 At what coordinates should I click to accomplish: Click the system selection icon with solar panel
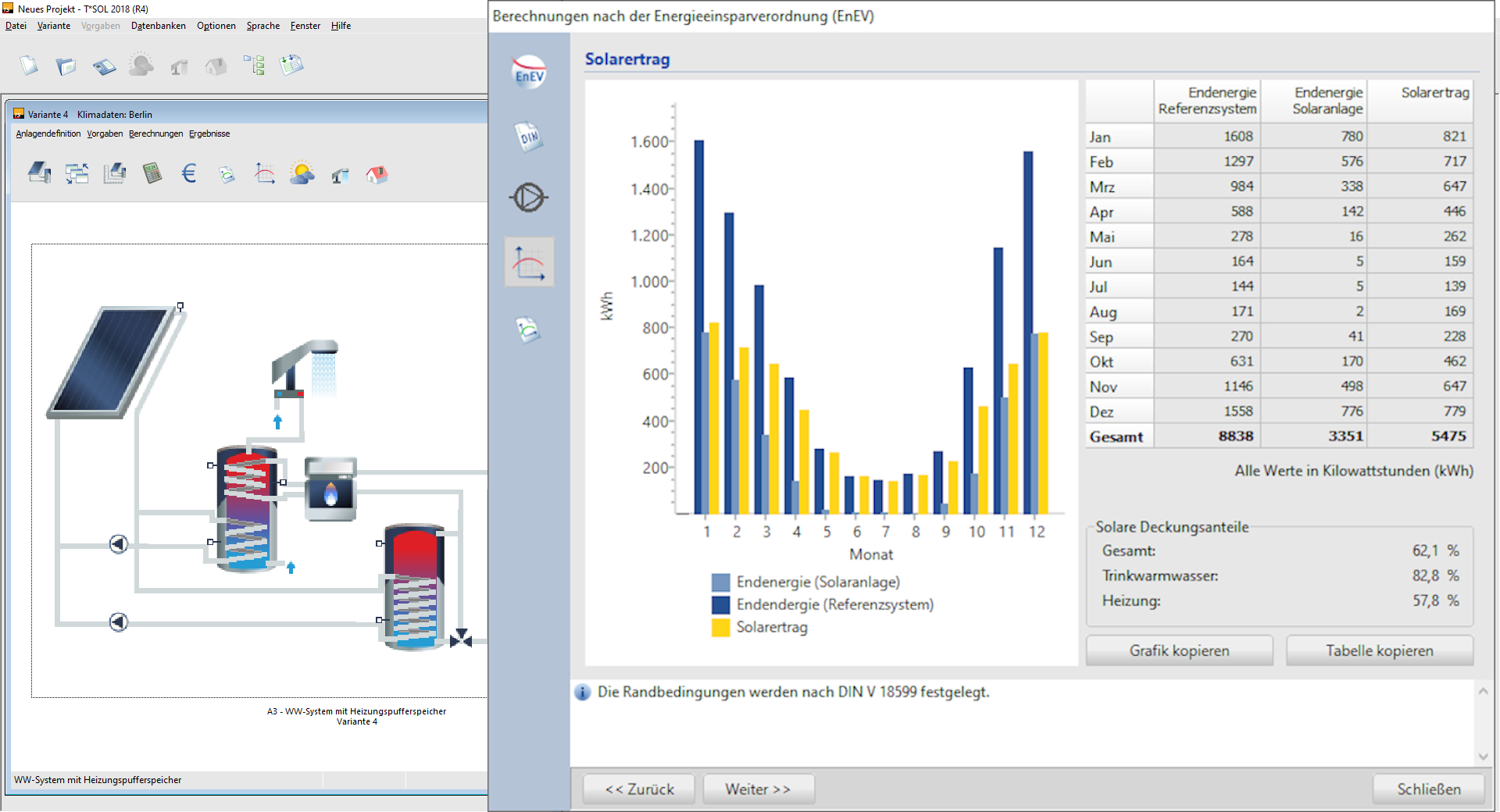coord(39,173)
